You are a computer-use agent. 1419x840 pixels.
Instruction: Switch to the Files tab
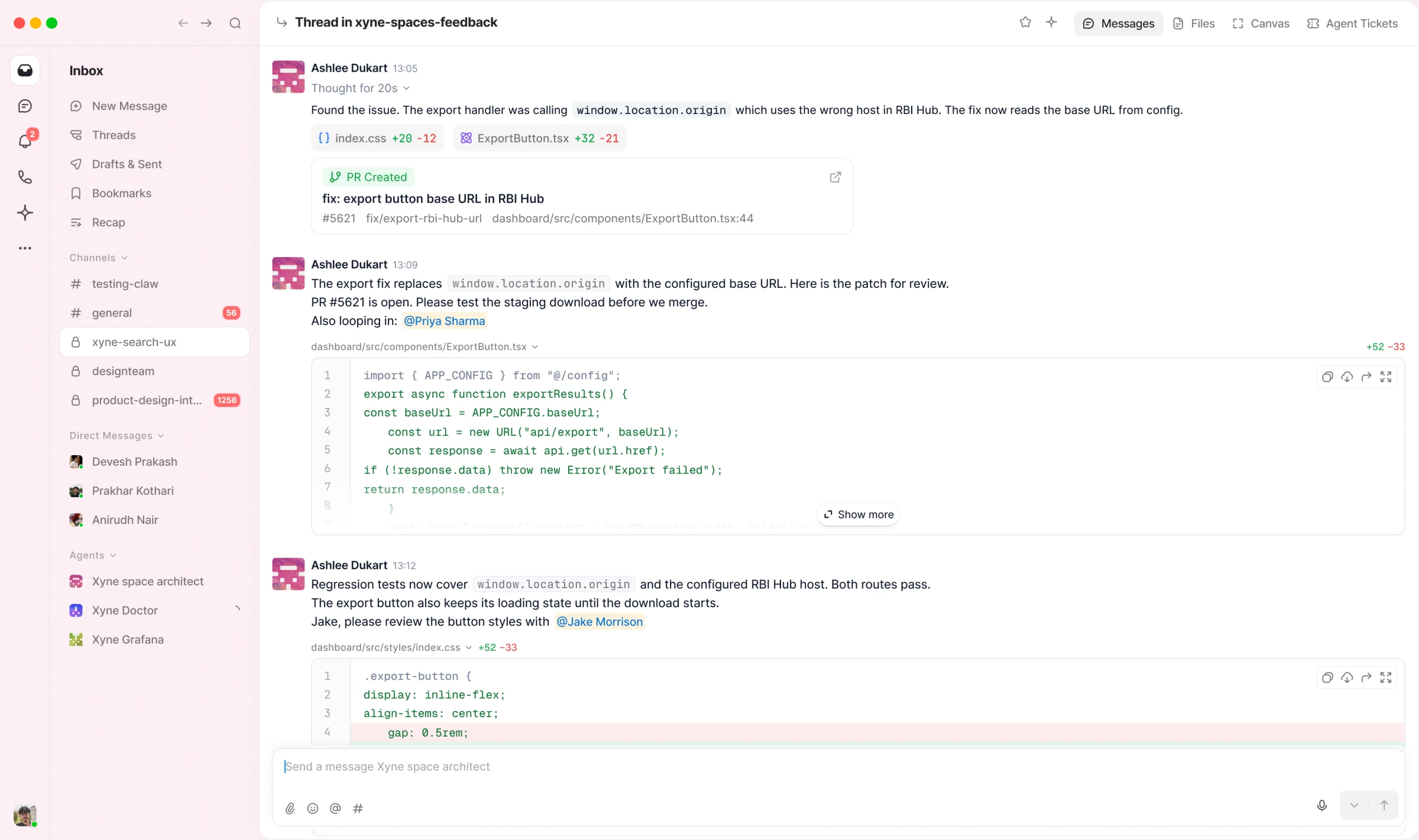(x=1194, y=23)
